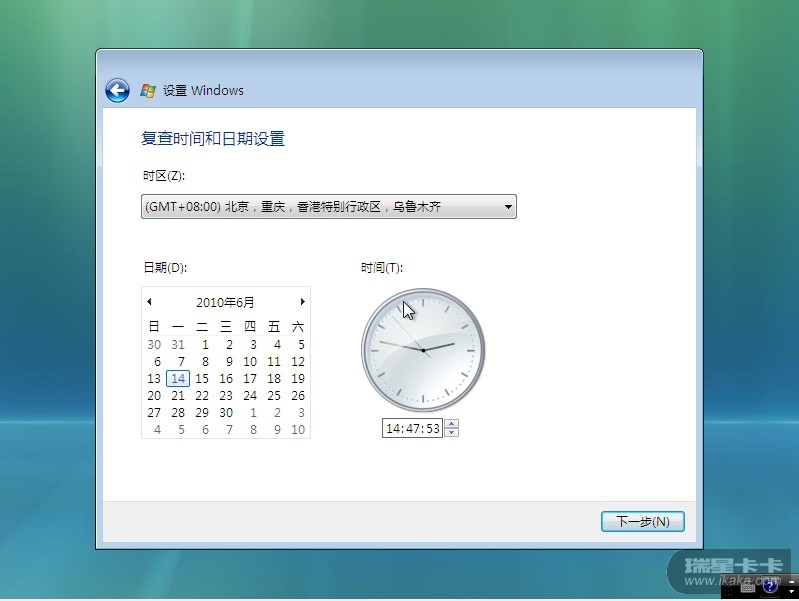Show previous month in the calendar
799x601 pixels.
click(x=149, y=302)
